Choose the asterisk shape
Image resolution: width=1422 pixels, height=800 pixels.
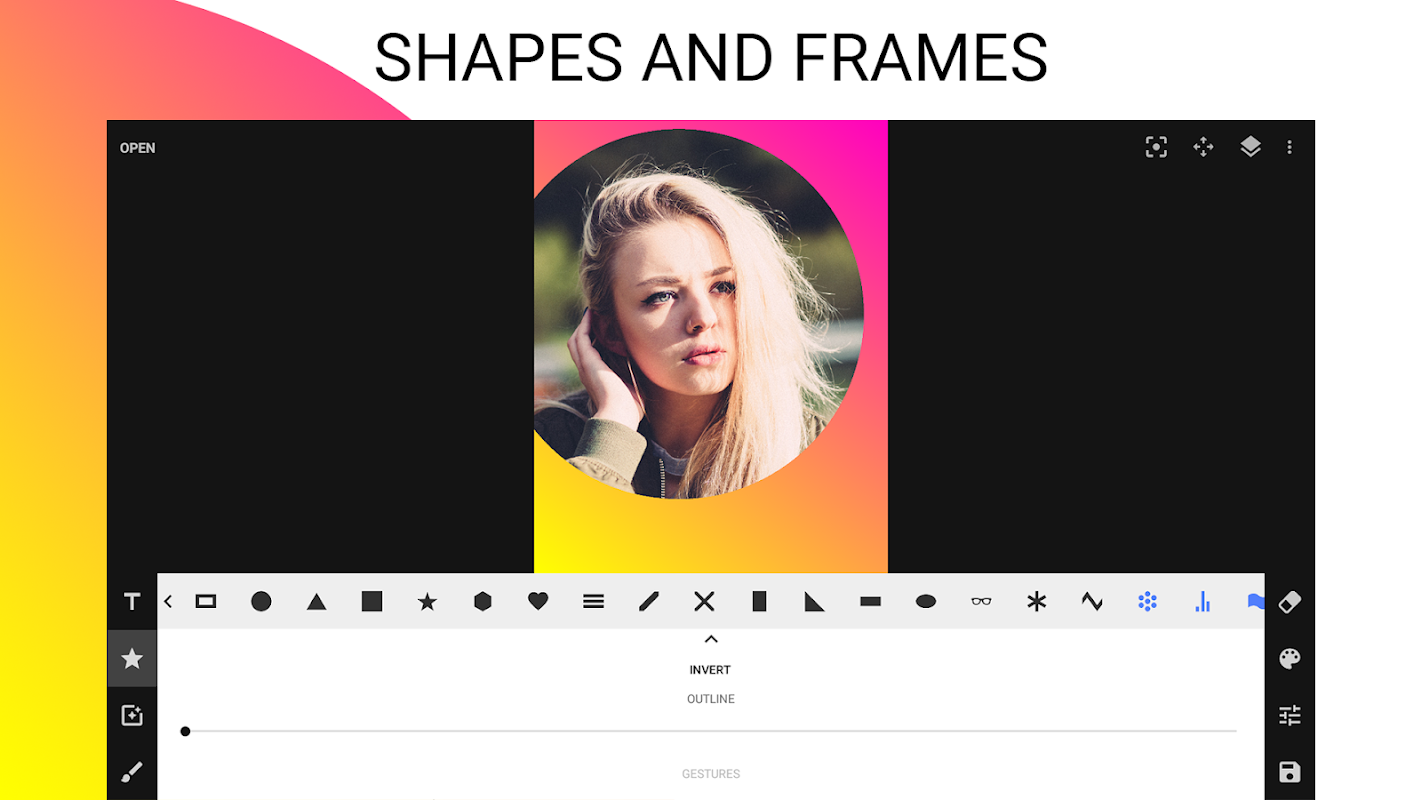click(1037, 601)
